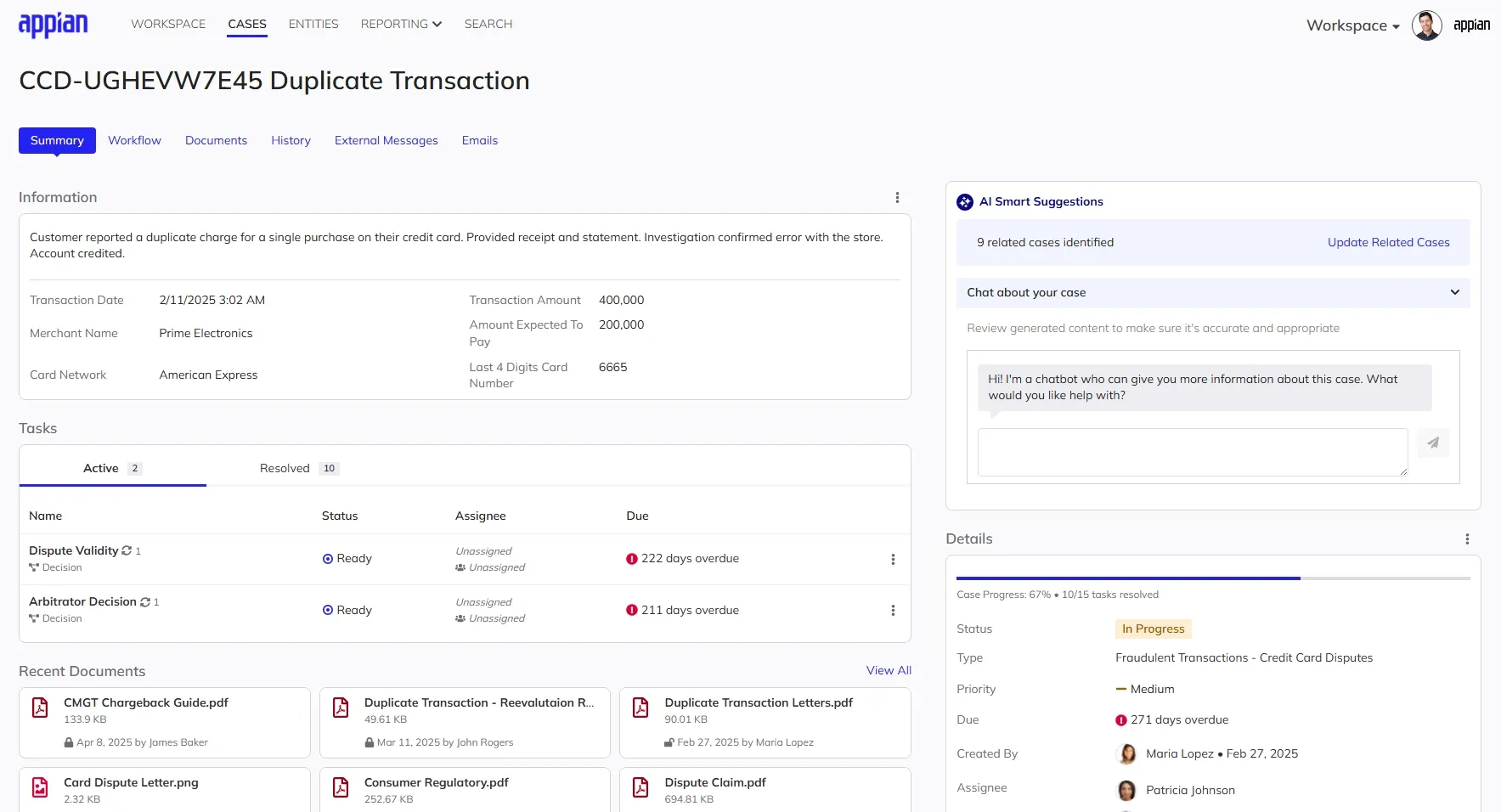Open View All recent documents

click(x=889, y=670)
